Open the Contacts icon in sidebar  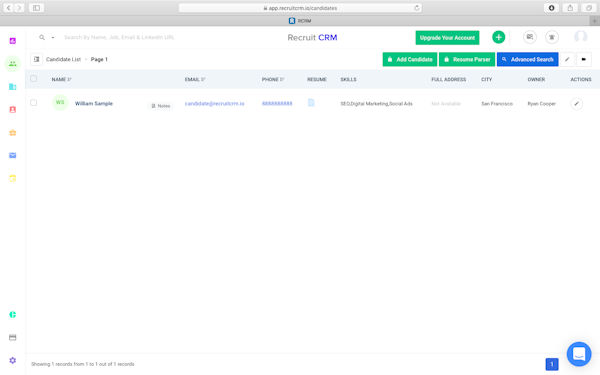pos(13,109)
